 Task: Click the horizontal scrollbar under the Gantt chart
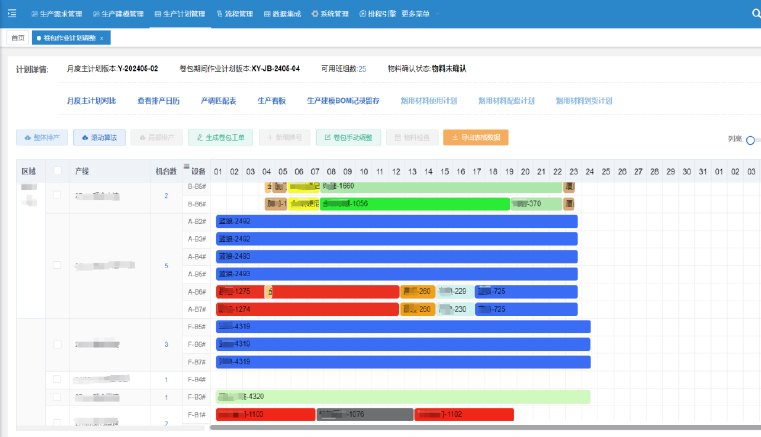485,427
